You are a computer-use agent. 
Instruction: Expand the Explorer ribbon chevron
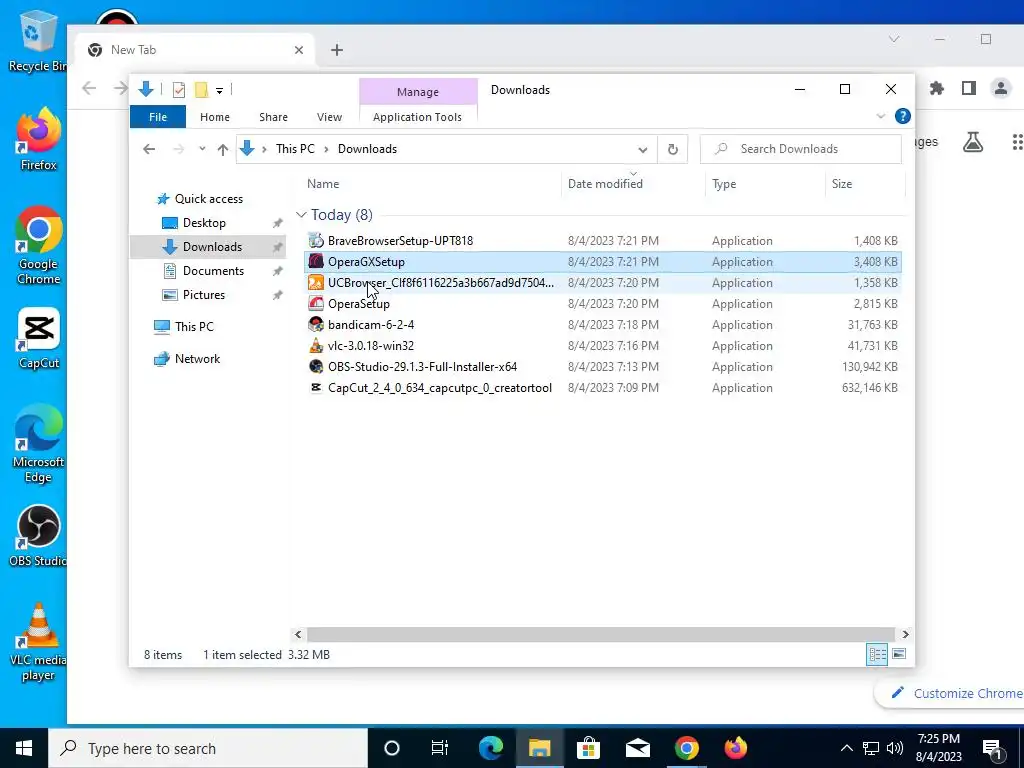point(881,116)
